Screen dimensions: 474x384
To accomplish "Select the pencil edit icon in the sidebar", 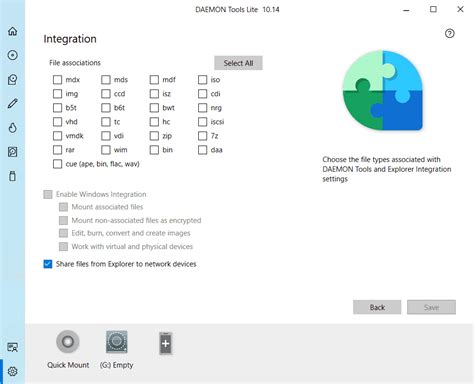I will click(13, 103).
